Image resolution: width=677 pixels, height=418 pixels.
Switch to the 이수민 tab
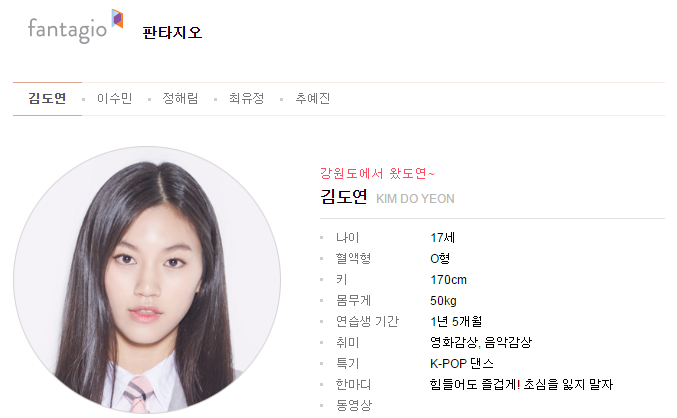pyautogui.click(x=114, y=99)
